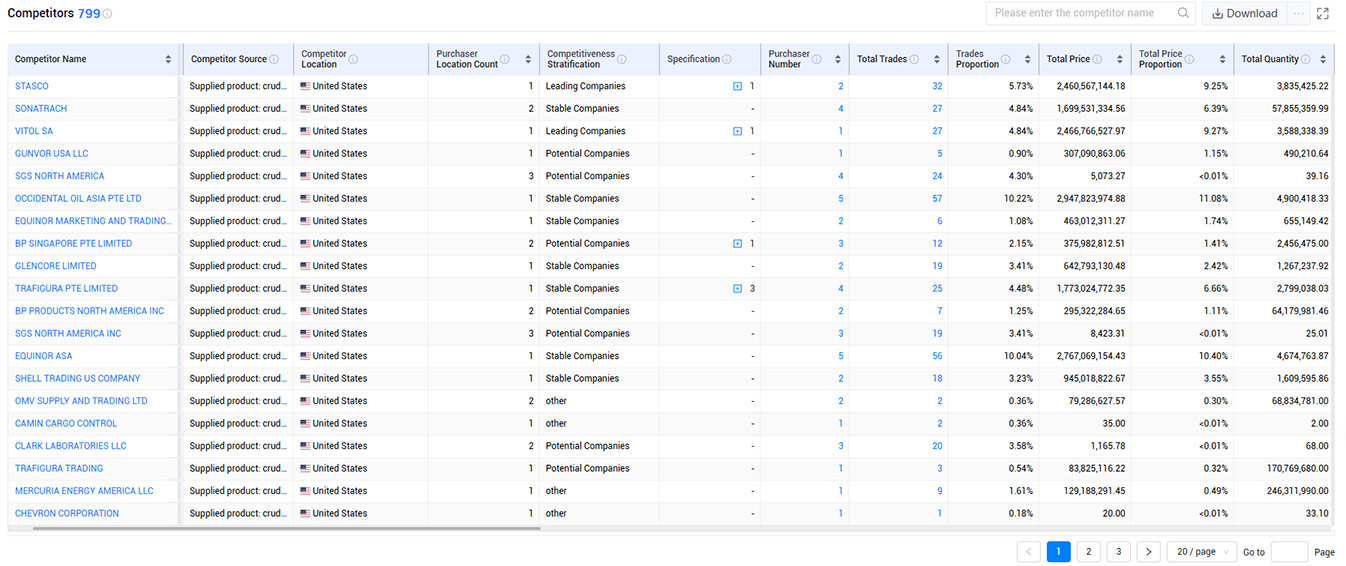Click the previous page arrow
The width and height of the screenshot is (1346, 566).
(1028, 552)
